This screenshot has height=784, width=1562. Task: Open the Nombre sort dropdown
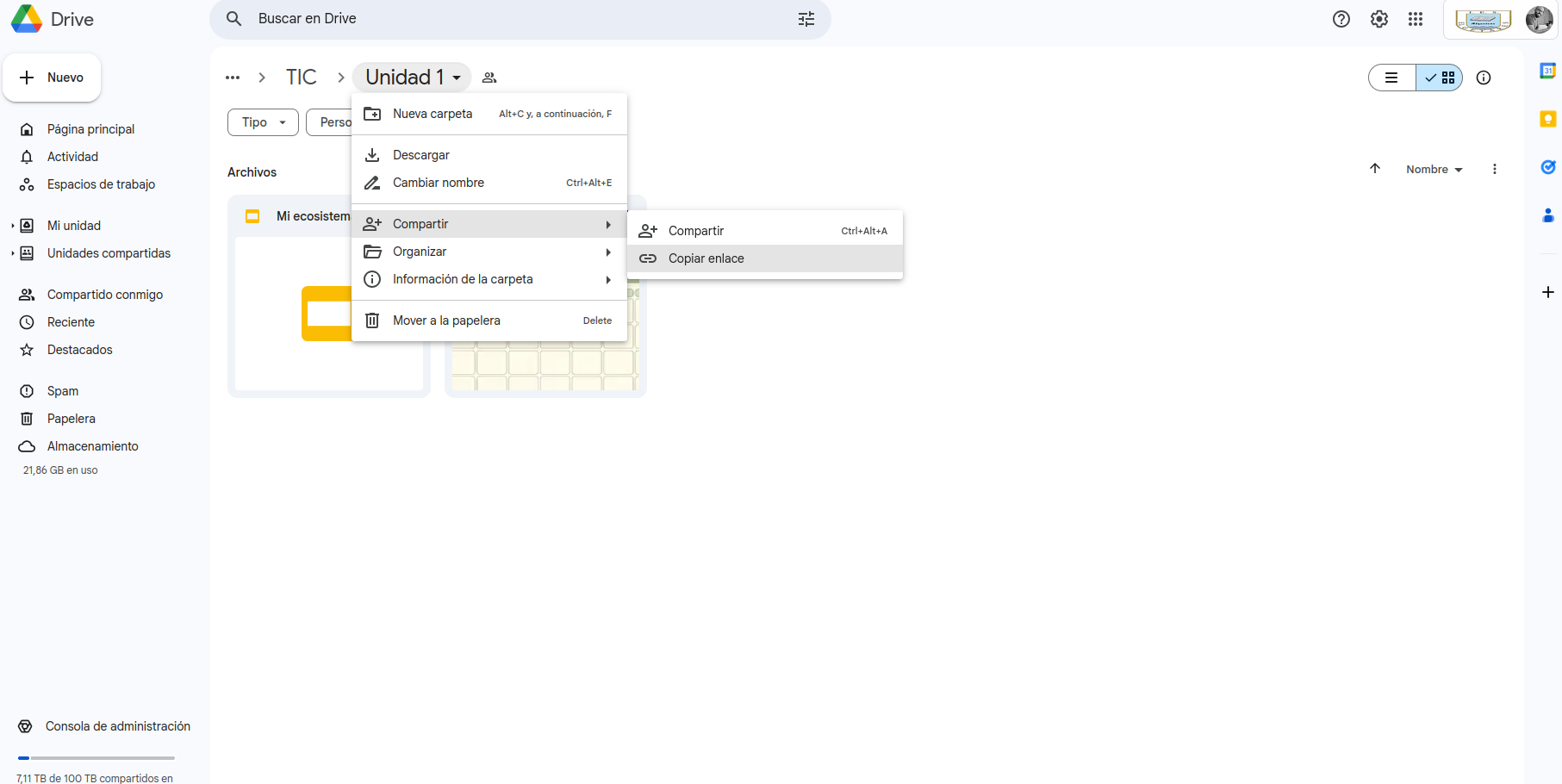pyautogui.click(x=1434, y=170)
